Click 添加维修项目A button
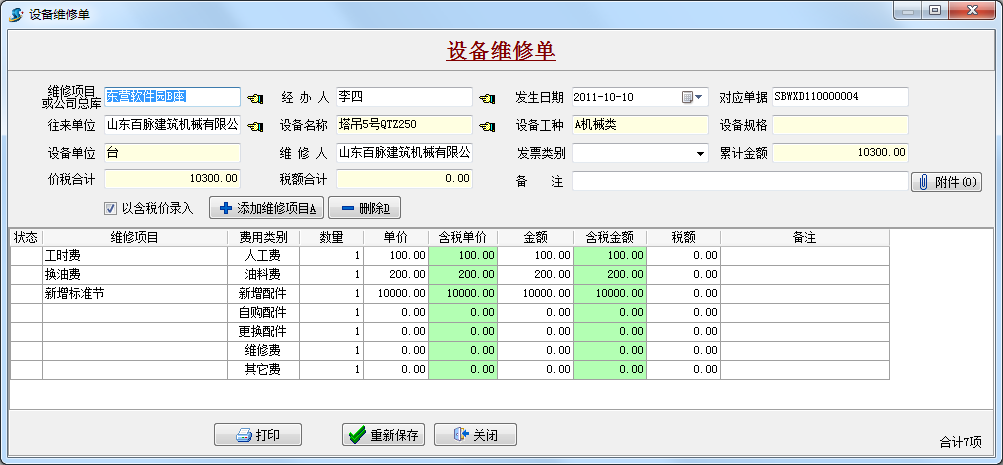Image resolution: width=1003 pixels, height=465 pixels. [267, 208]
